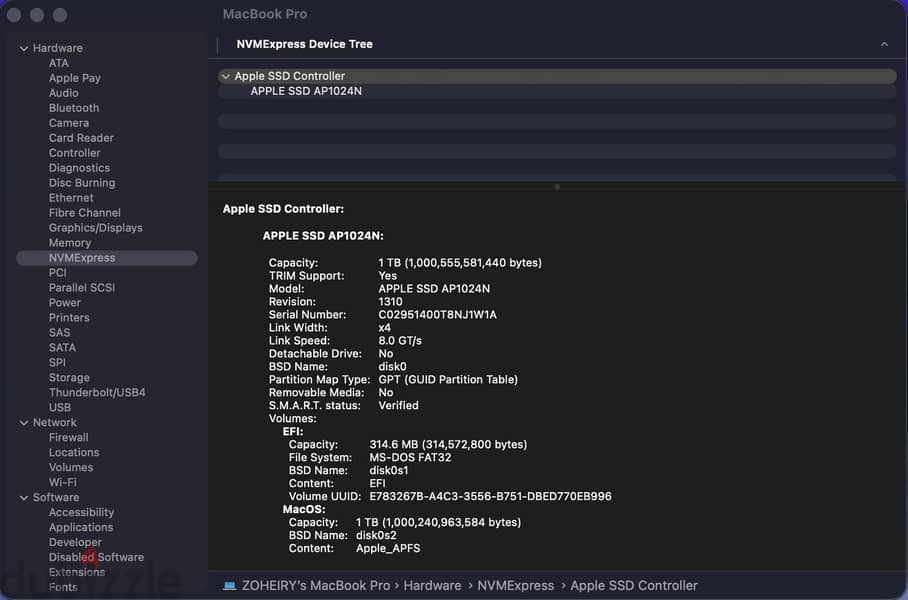The height and width of the screenshot is (600, 908).
Task: Click the EFI capacity 314.6 MB value
Action: (x=448, y=445)
